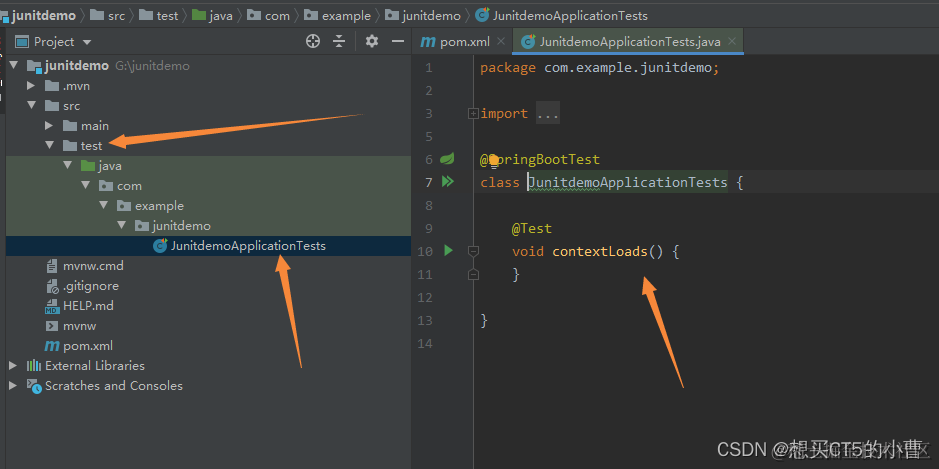Image resolution: width=939 pixels, height=469 pixels.
Task: Click src in breadcrumb navigation bar
Action: pyautogui.click(x=116, y=16)
